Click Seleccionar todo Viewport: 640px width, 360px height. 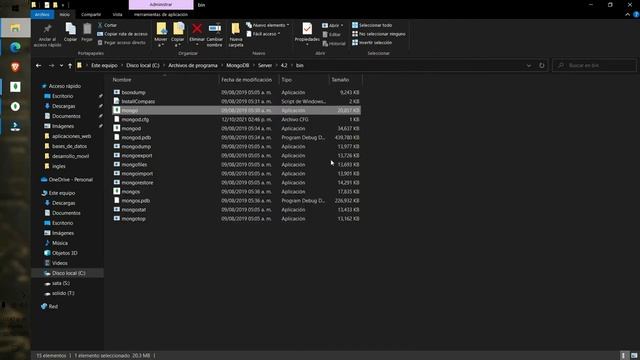click(x=372, y=25)
